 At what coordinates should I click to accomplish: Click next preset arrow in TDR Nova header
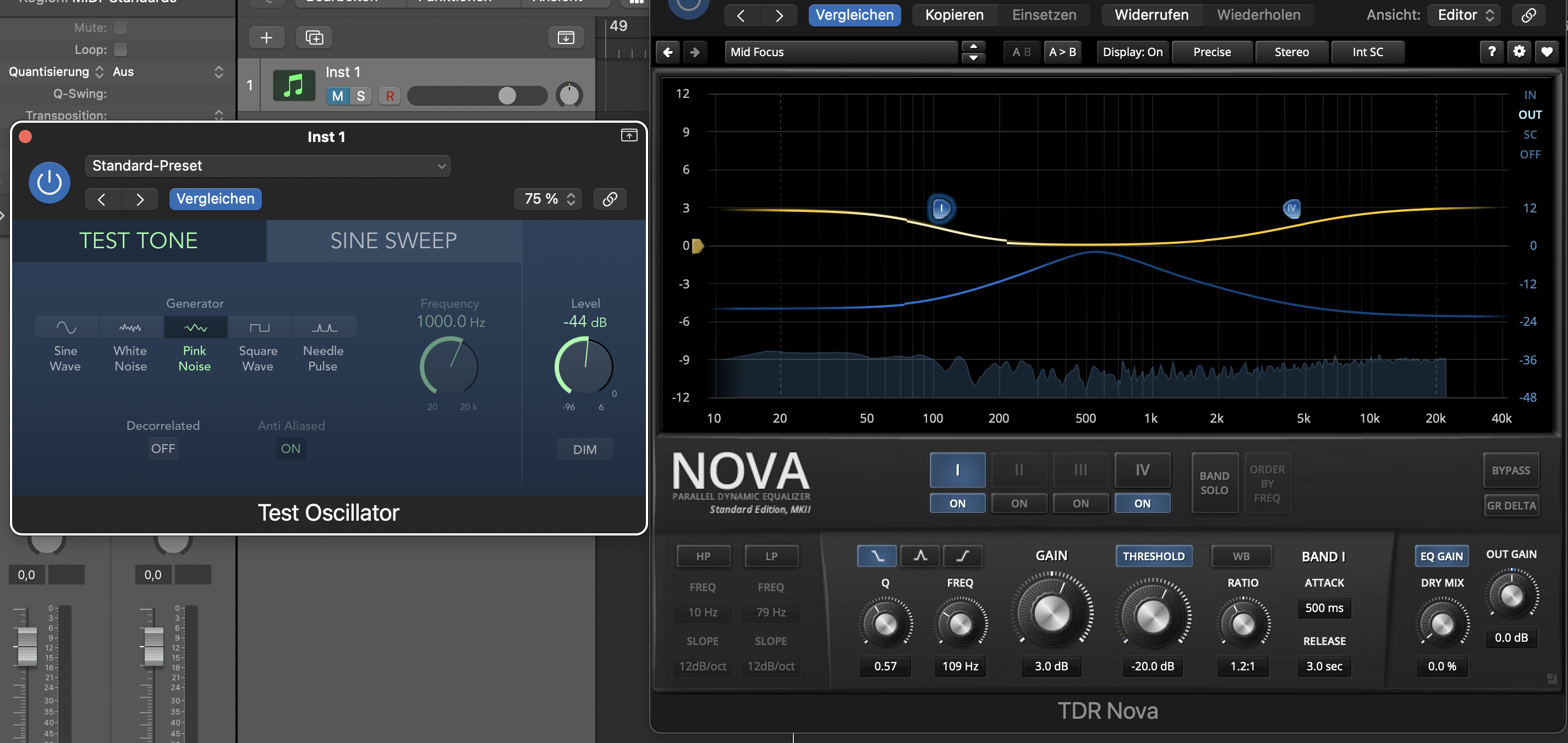pyautogui.click(x=779, y=15)
